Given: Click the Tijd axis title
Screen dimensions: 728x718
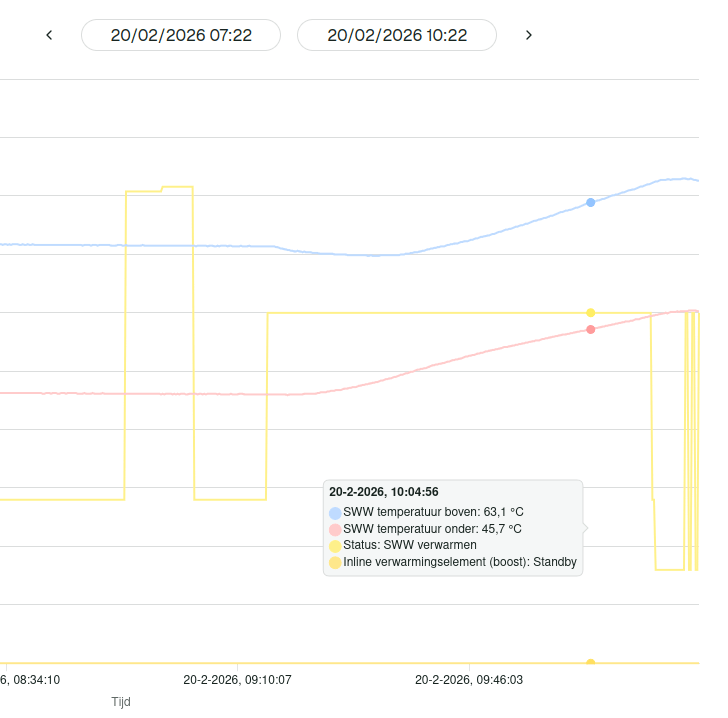Looking at the screenshot, I should (121, 702).
